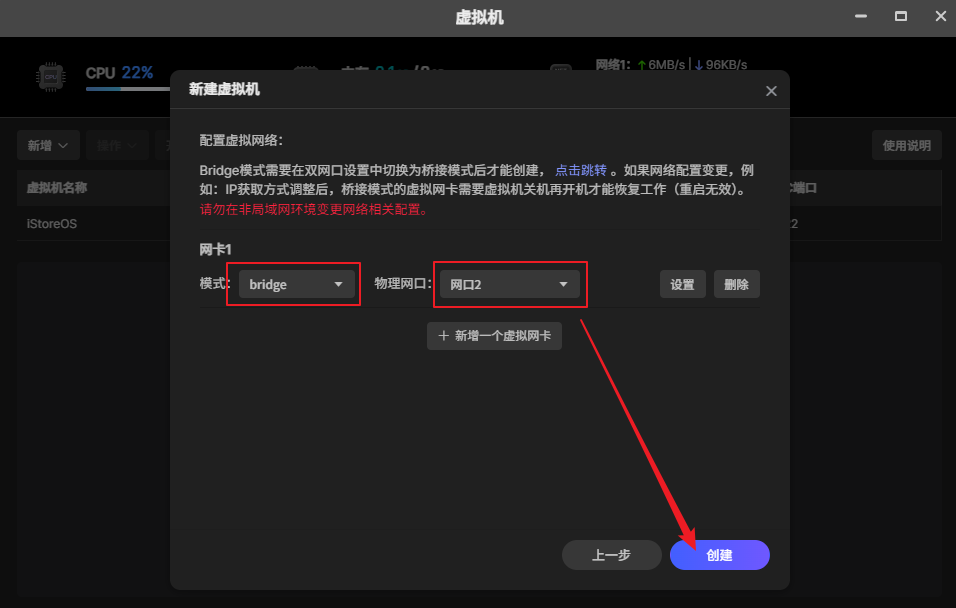The image size is (956, 608).
Task: Open the 物理网口 dropdown showing 网口2
Action: [510, 284]
